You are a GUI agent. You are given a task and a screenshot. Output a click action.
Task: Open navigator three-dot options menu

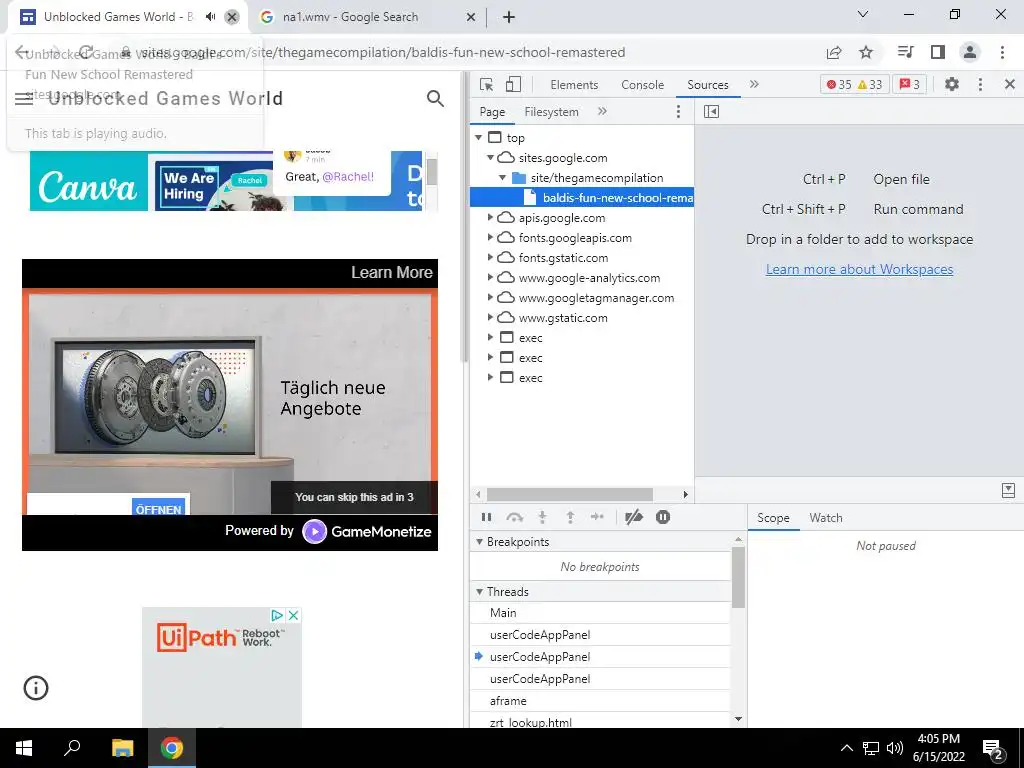(x=679, y=112)
